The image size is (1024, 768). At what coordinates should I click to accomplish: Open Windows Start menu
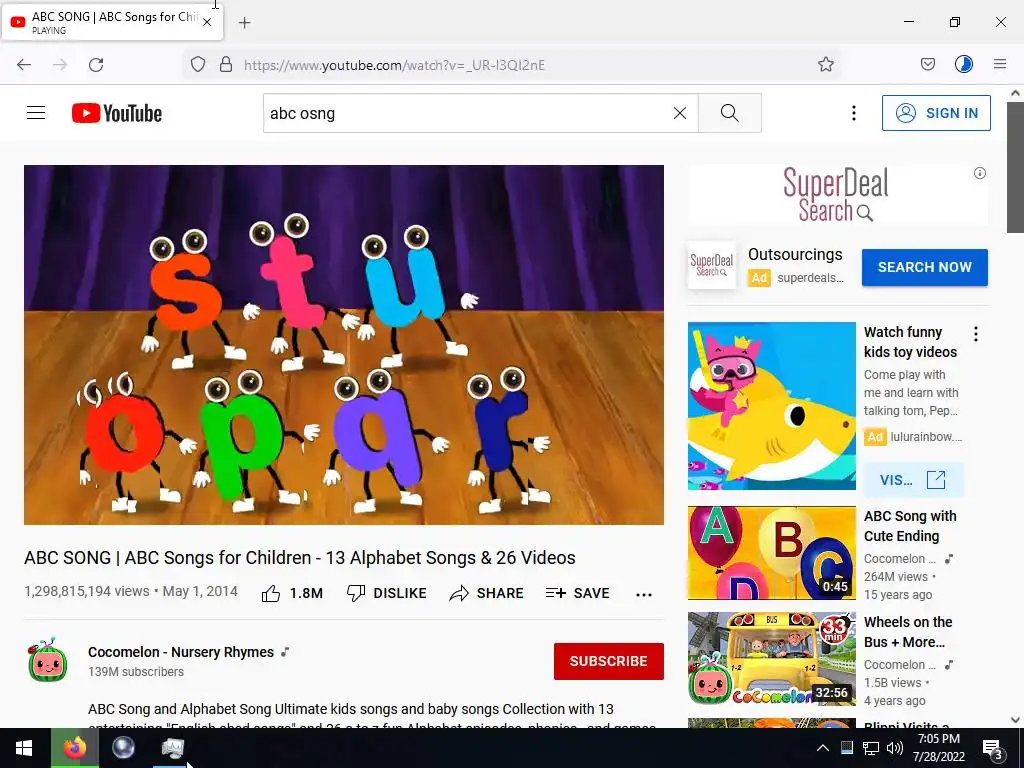pyautogui.click(x=24, y=748)
